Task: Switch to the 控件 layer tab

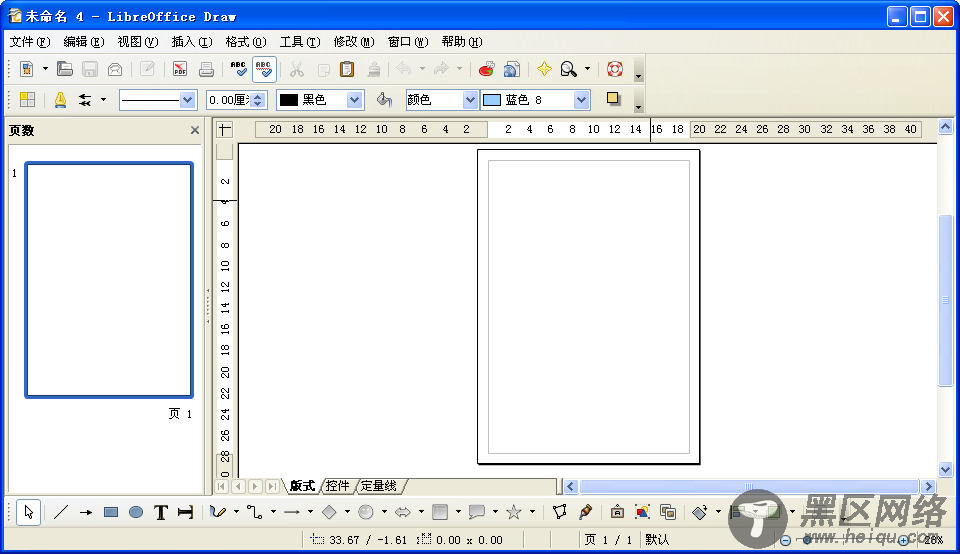Action: click(337, 486)
